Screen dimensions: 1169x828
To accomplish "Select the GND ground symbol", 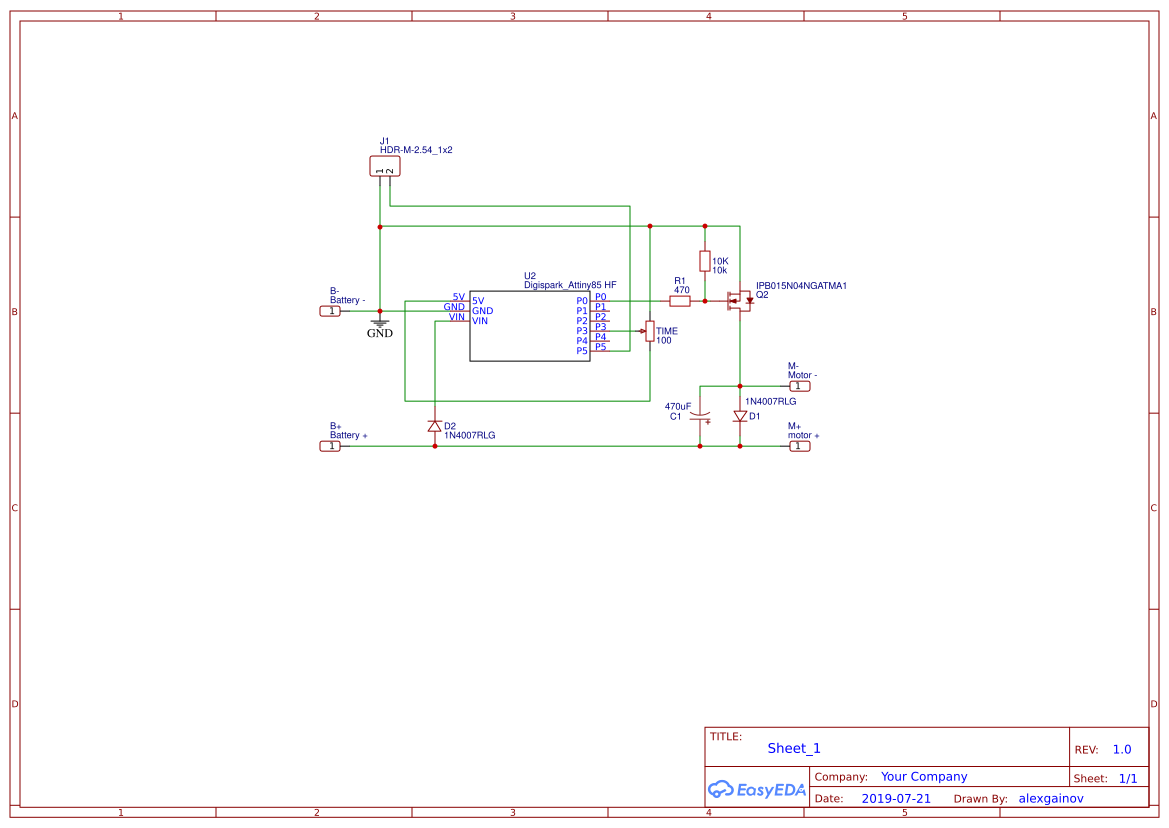I will coord(379,325).
